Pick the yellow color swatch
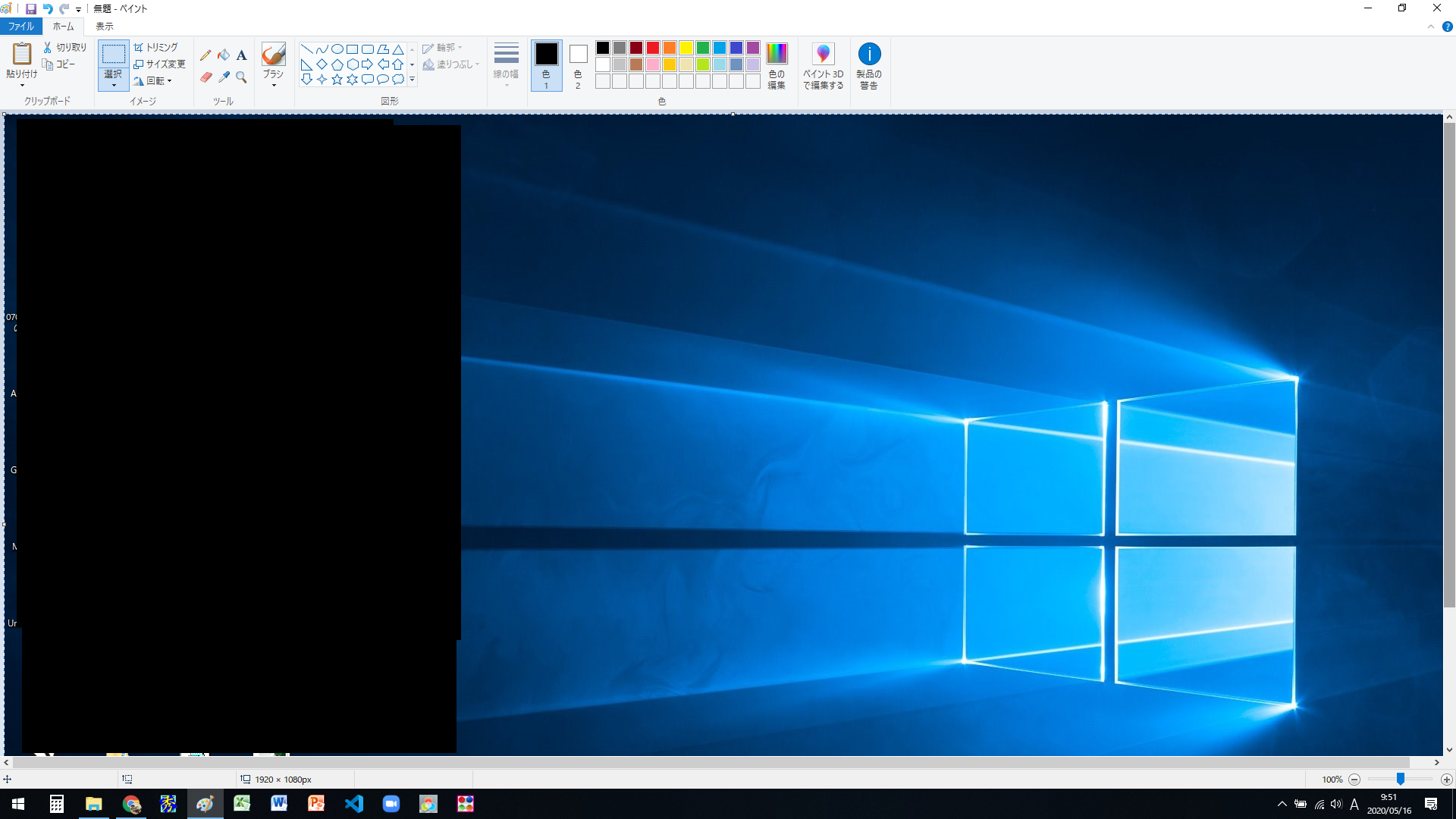 (x=686, y=48)
